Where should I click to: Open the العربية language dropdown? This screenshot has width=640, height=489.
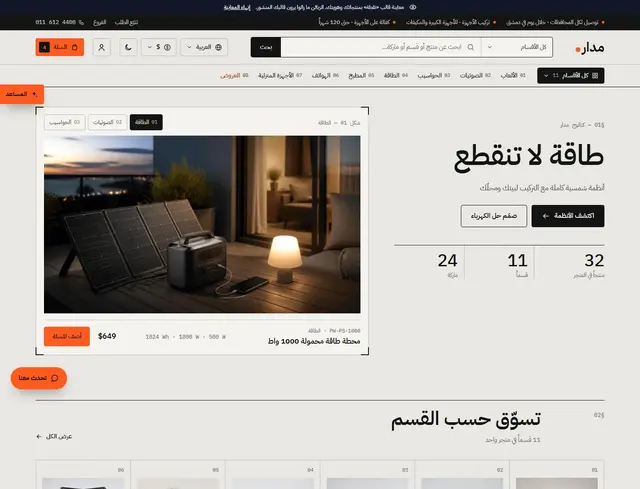tap(204, 47)
